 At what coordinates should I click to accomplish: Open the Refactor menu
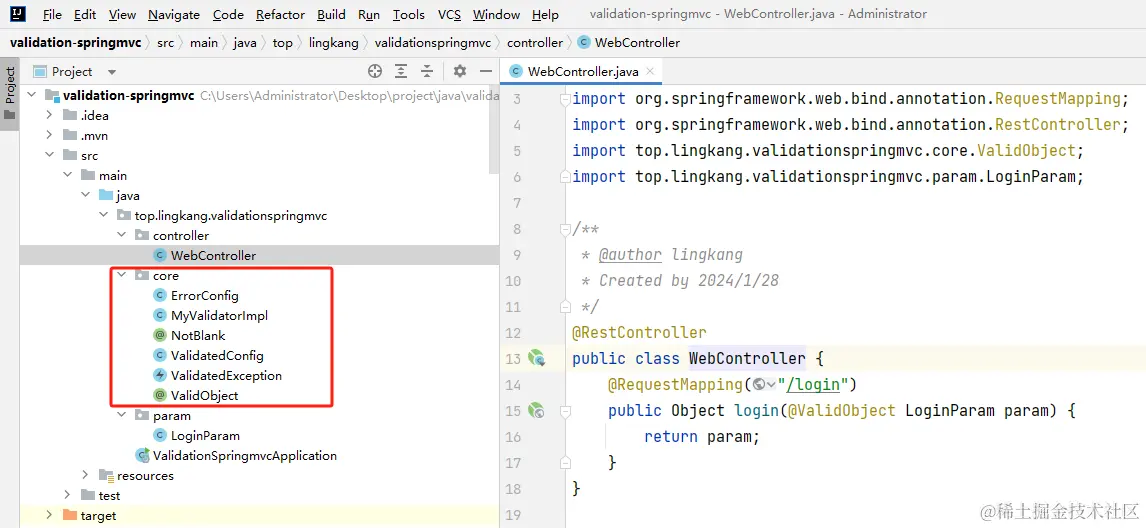tap(281, 15)
